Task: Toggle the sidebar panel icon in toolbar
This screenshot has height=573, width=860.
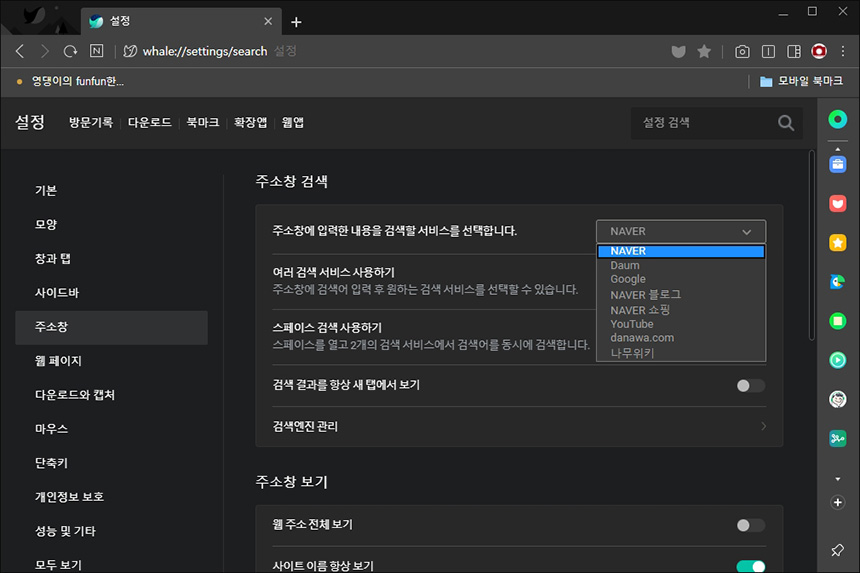Action: point(794,52)
